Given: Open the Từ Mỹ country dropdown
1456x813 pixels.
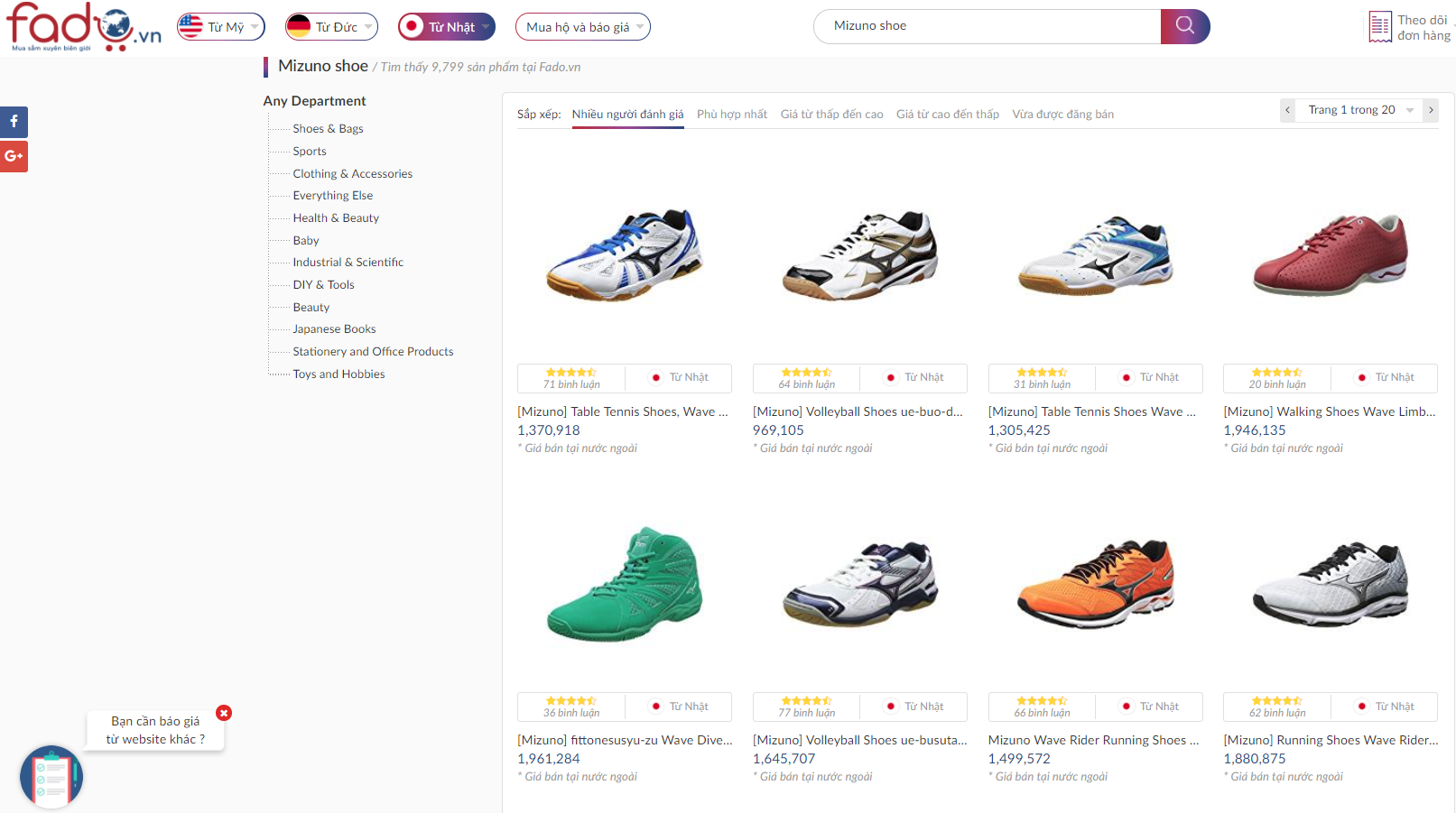Looking at the screenshot, I should tap(221, 27).
